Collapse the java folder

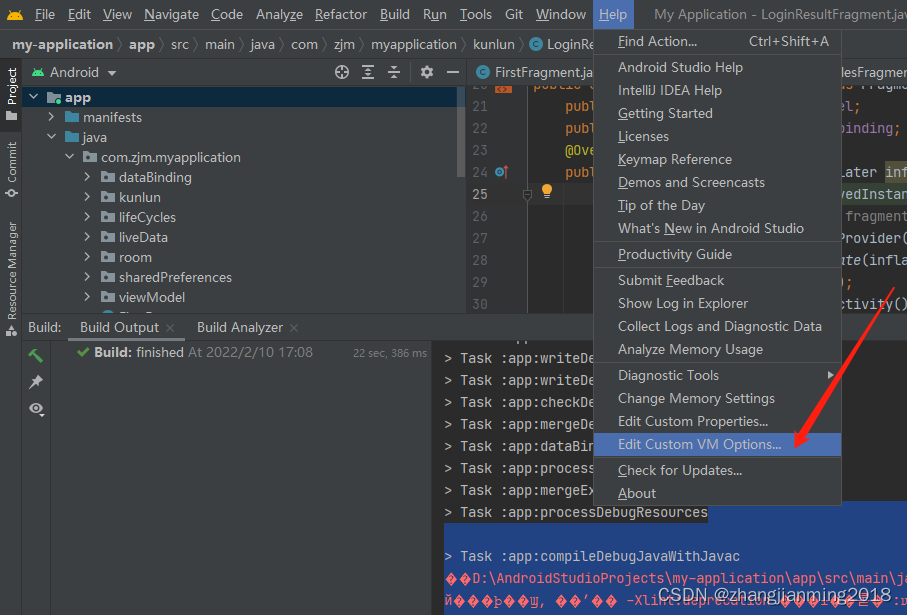51,137
